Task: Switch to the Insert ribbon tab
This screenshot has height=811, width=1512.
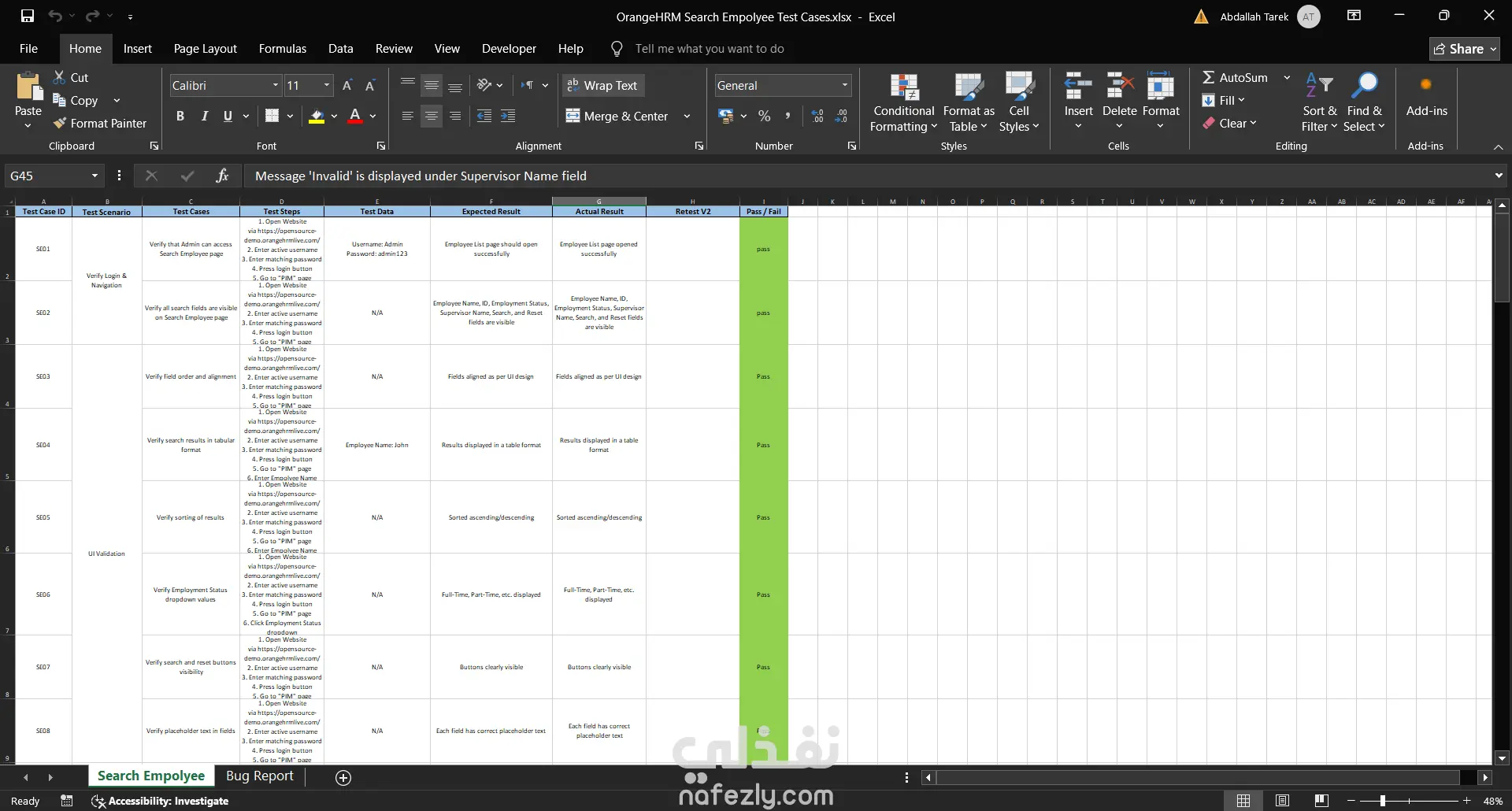Action: coord(138,48)
